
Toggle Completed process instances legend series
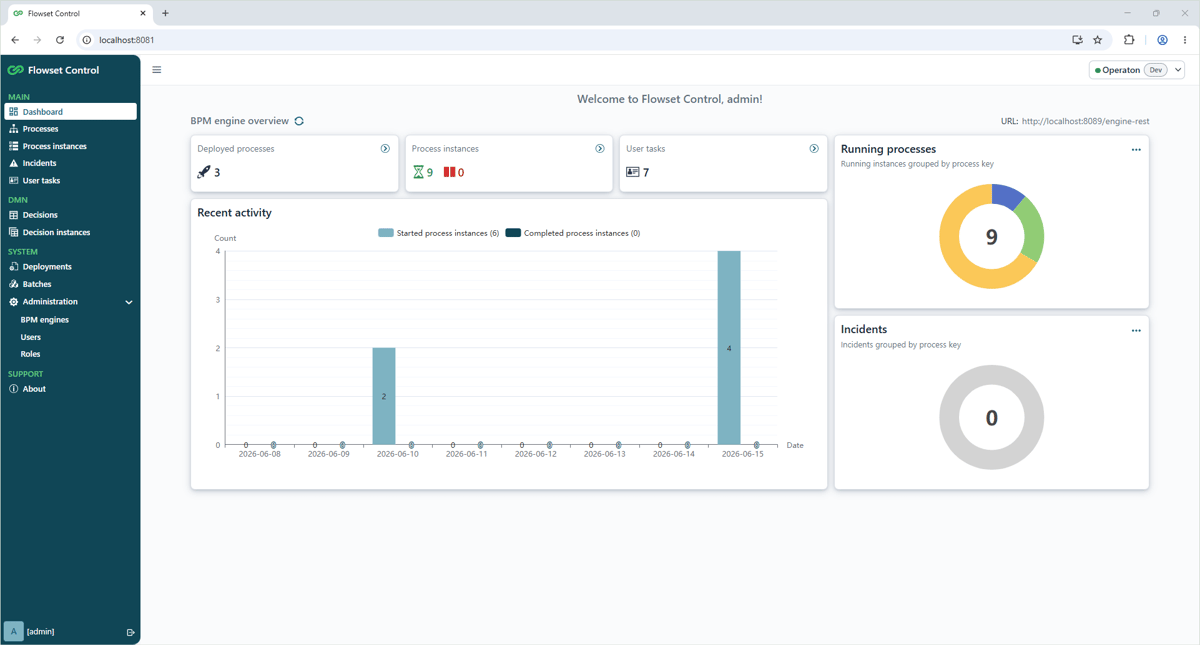[x=573, y=233]
